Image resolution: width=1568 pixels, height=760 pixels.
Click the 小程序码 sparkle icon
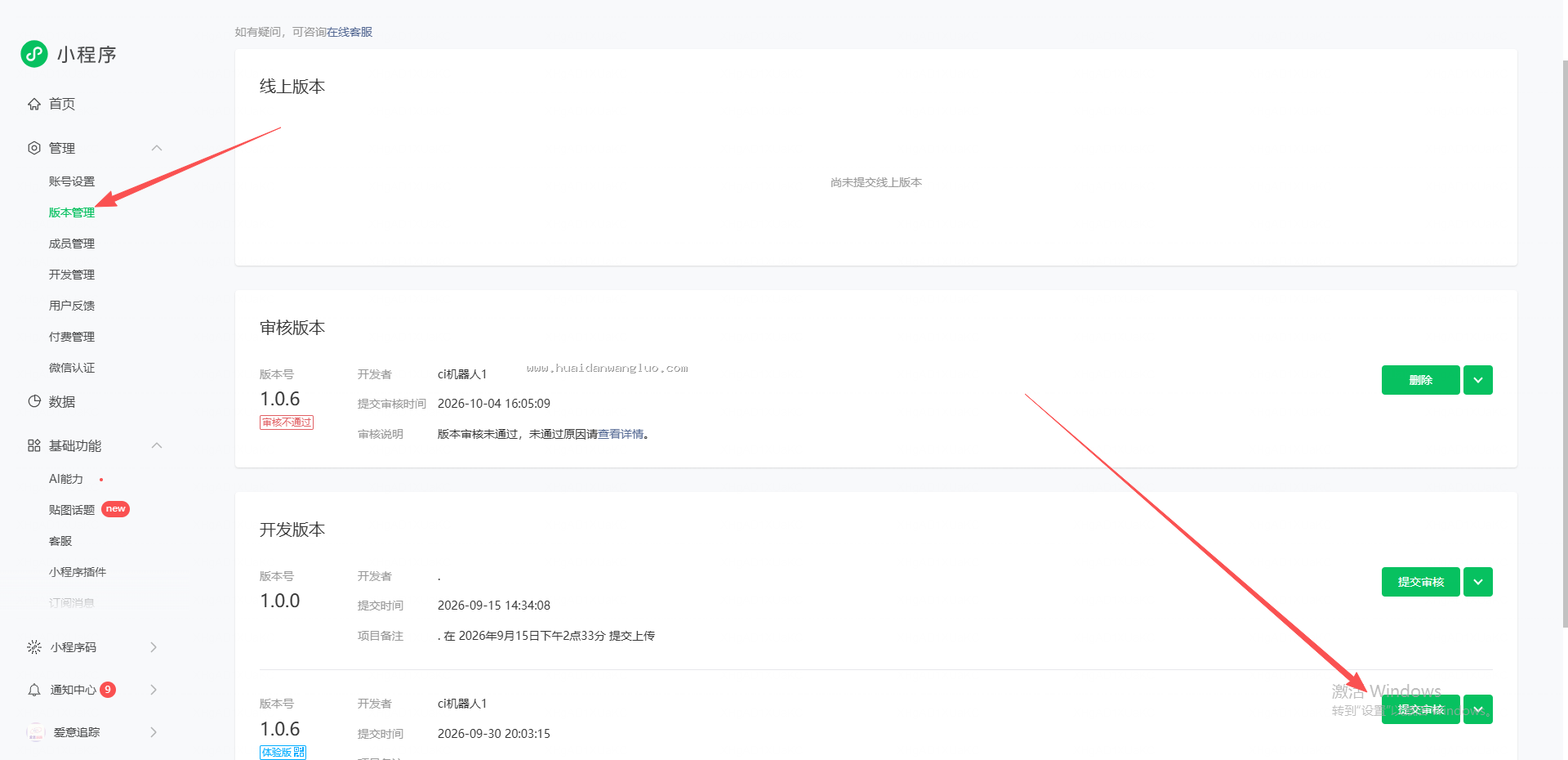click(34, 647)
